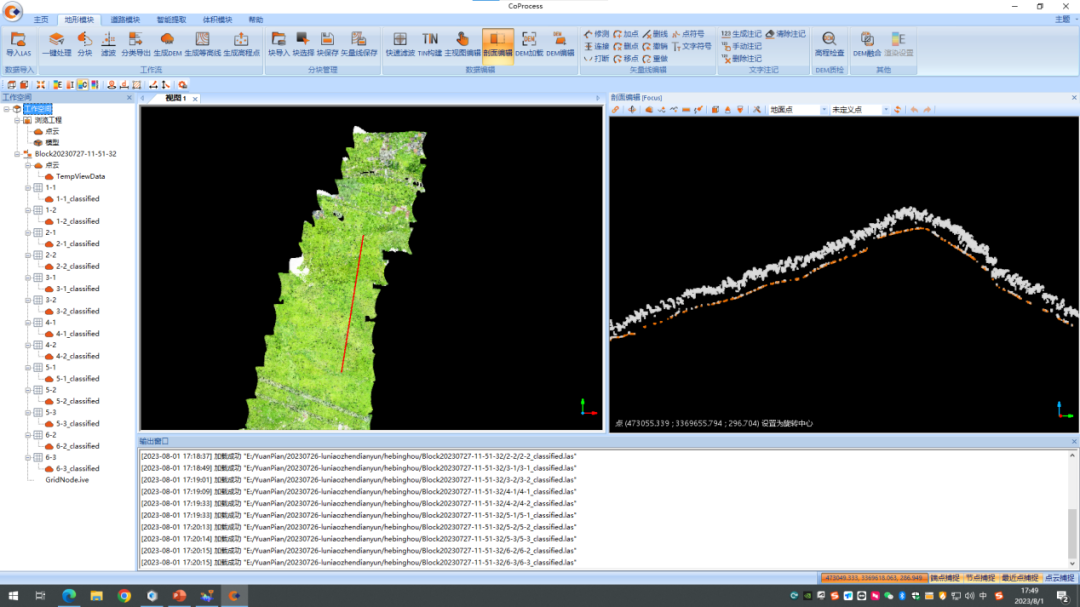Select the 2-2_classified tree item

77,266
